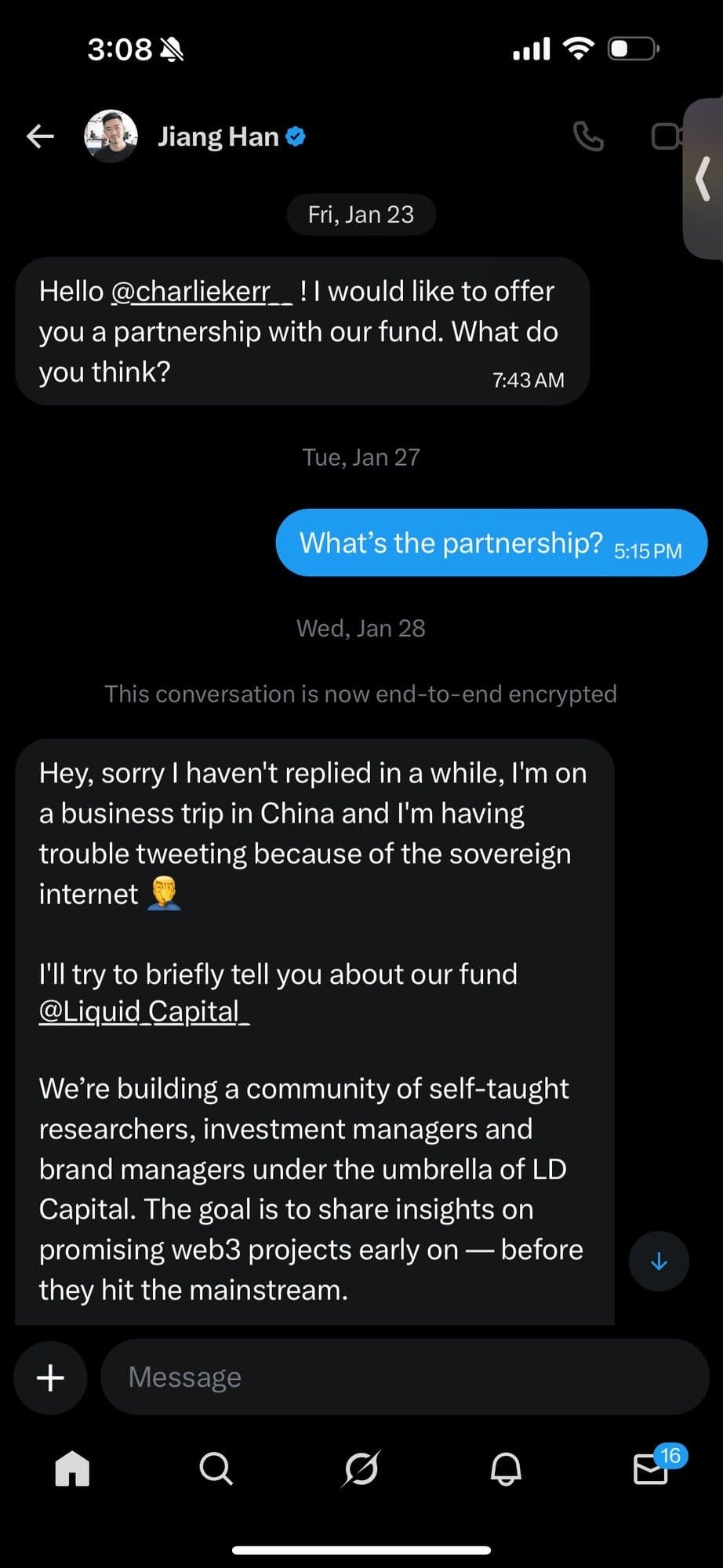723x1568 pixels.
Task: Tap the plus attachment button
Action: (51, 1377)
